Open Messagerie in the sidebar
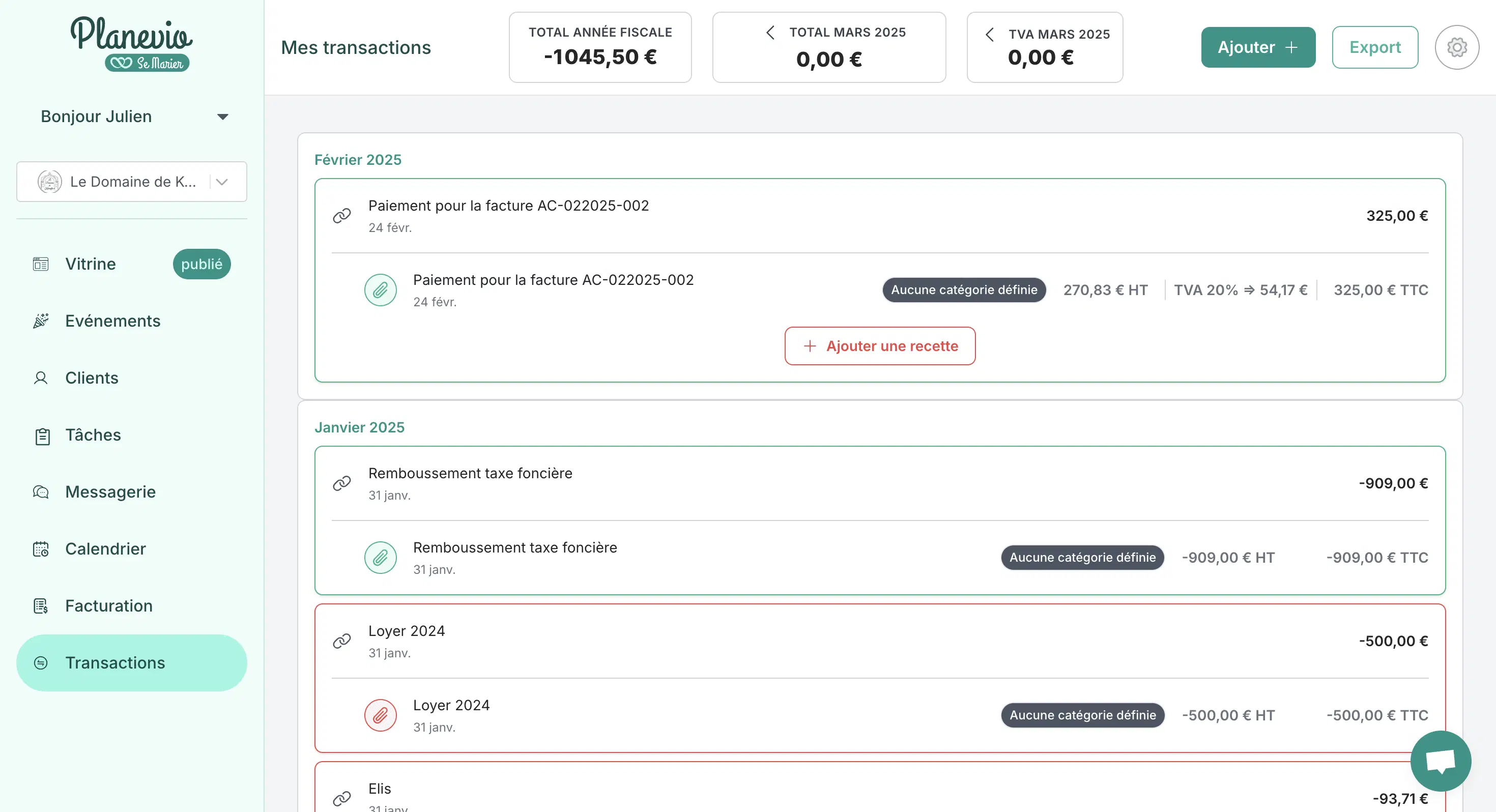This screenshot has height=812, width=1496. click(132, 492)
